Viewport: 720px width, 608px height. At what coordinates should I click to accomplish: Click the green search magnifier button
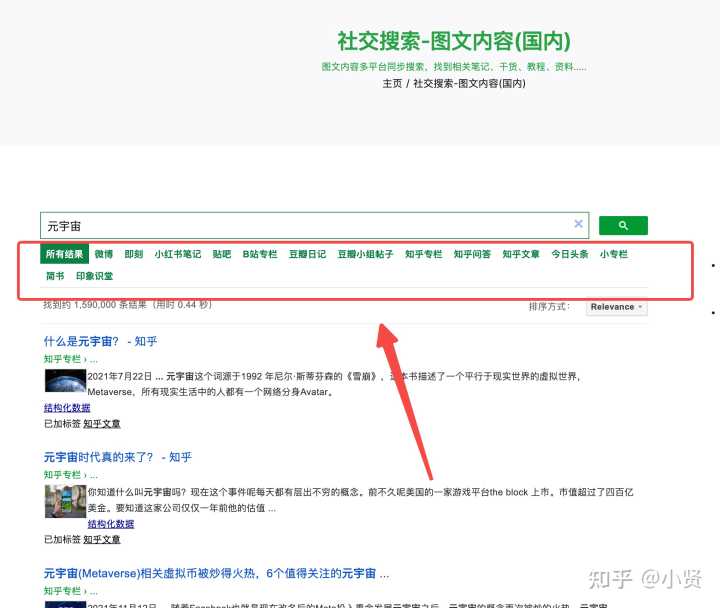tap(623, 225)
